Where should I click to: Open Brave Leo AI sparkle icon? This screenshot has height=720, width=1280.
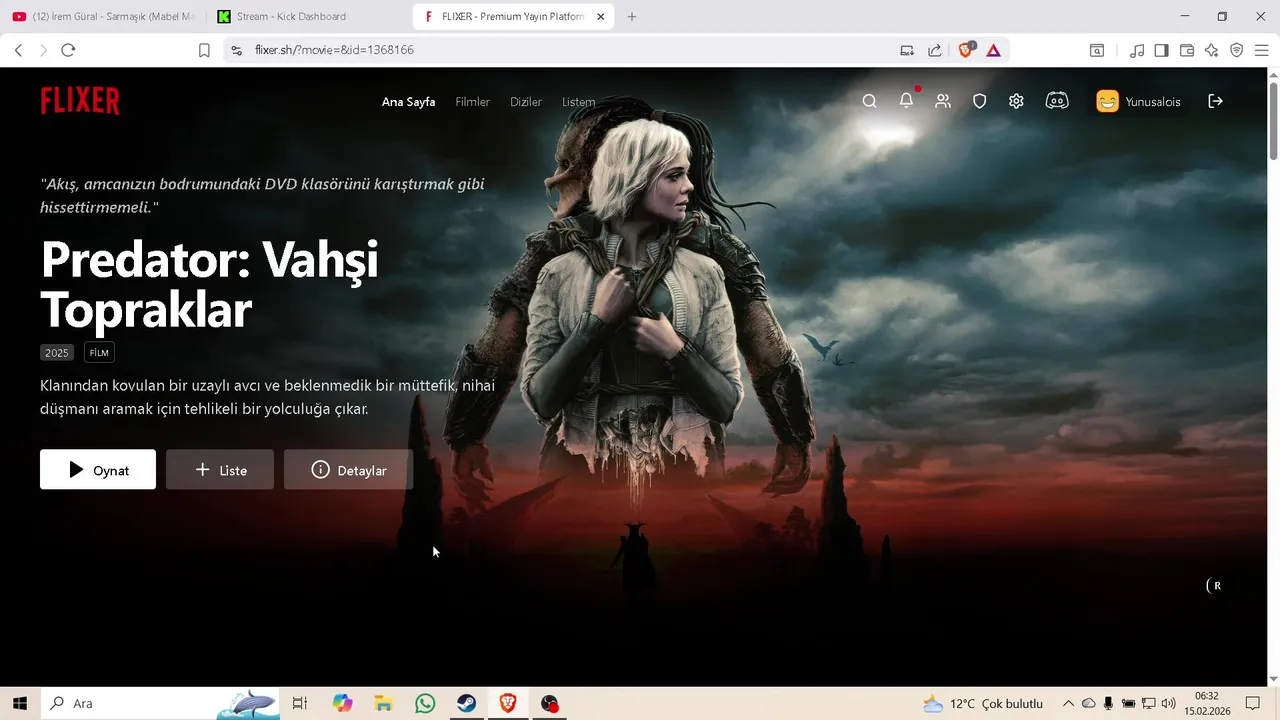[x=1211, y=50]
